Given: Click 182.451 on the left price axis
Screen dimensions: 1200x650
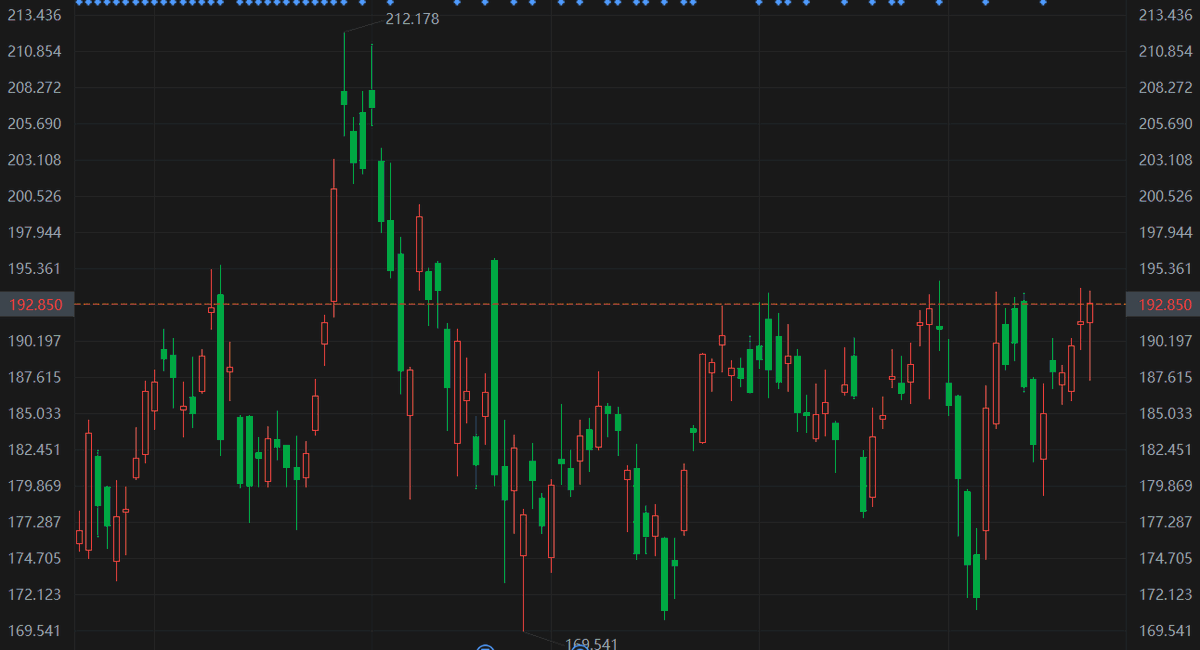Looking at the screenshot, I should pyautogui.click(x=35, y=449).
